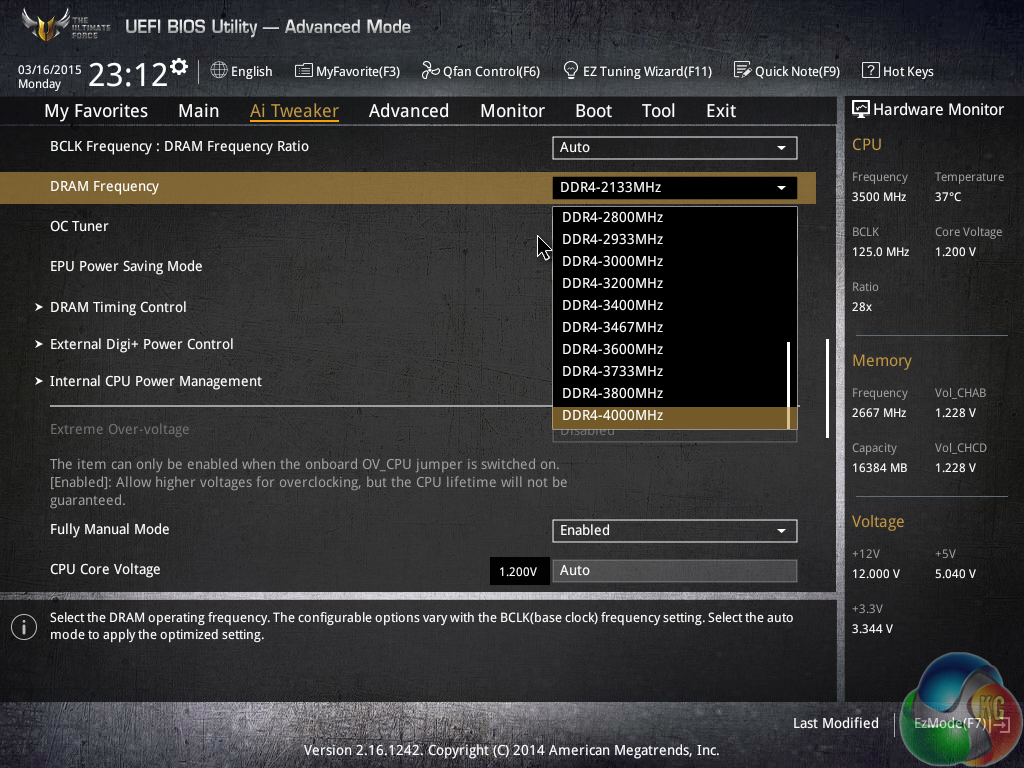Click the Hot Keys question mark icon
Screen dimensions: 1024x768
tap(871, 71)
